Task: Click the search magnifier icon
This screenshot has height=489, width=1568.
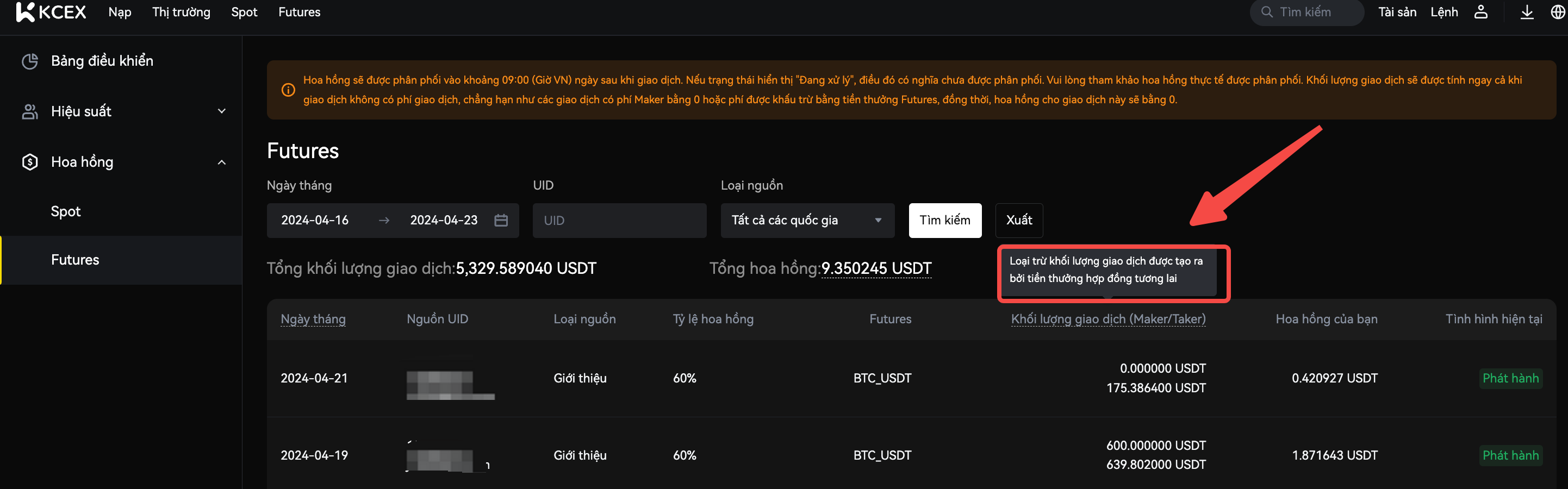Action: point(1267,12)
